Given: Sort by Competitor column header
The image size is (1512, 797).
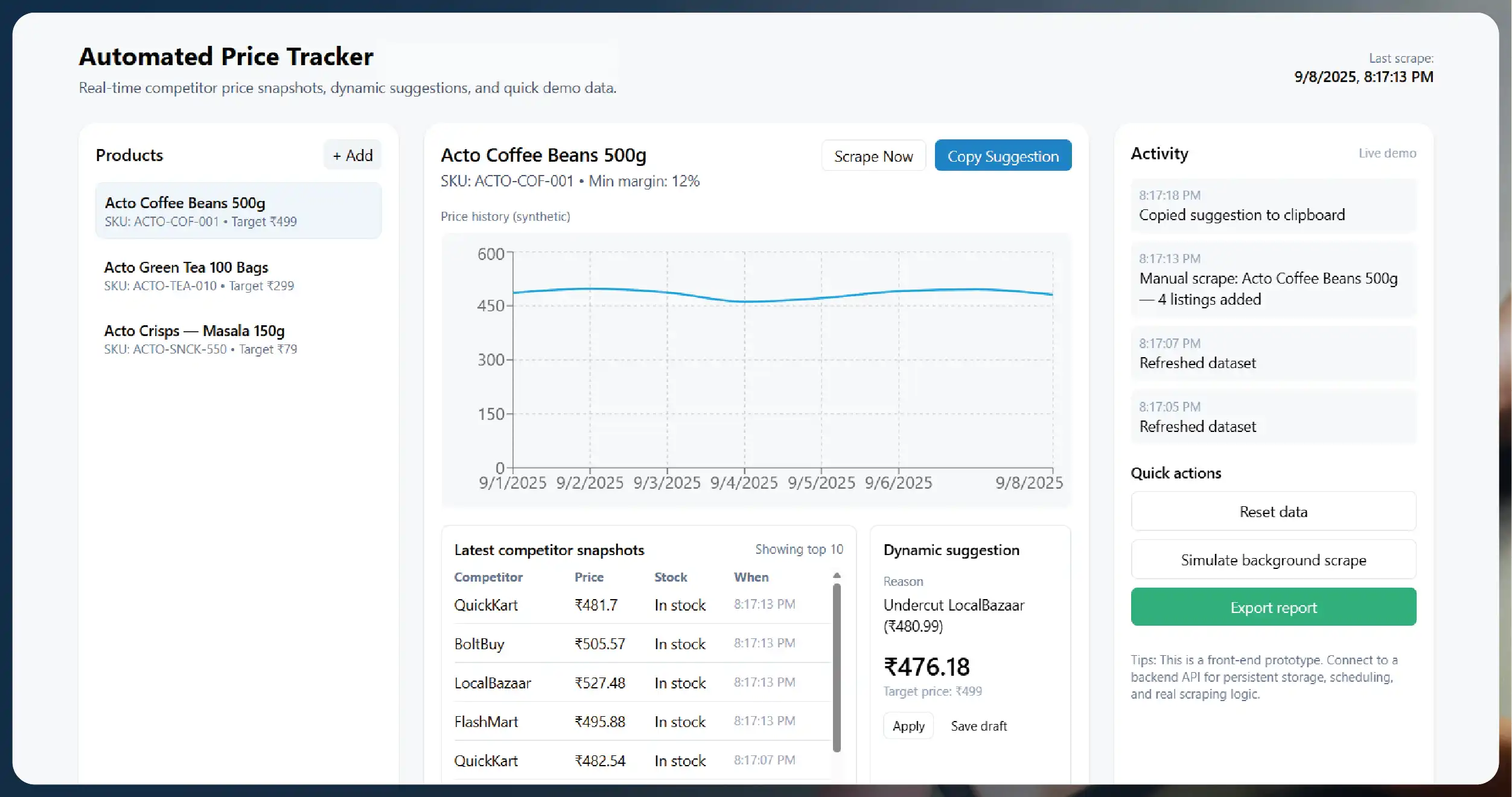Looking at the screenshot, I should pyautogui.click(x=488, y=577).
